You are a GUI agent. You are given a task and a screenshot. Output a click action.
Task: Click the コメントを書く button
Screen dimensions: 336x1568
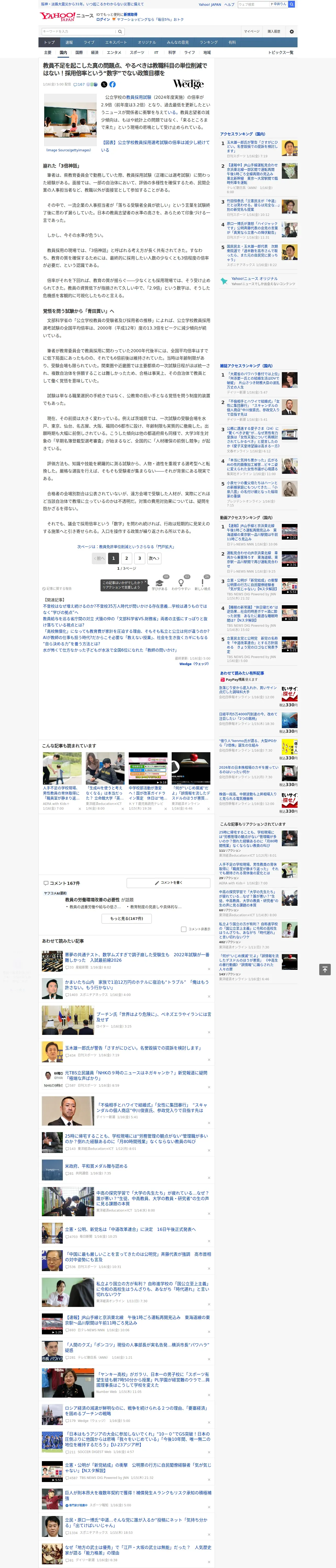coord(168,883)
